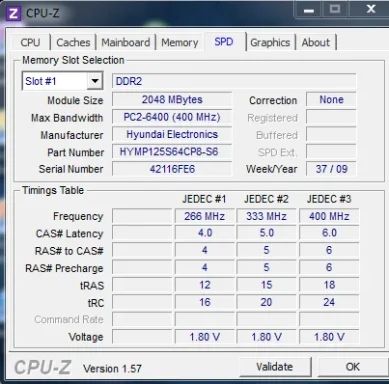Click the JEDEC #1 voltage 1.80 V
The width and height of the screenshot is (389, 384).
(205, 337)
